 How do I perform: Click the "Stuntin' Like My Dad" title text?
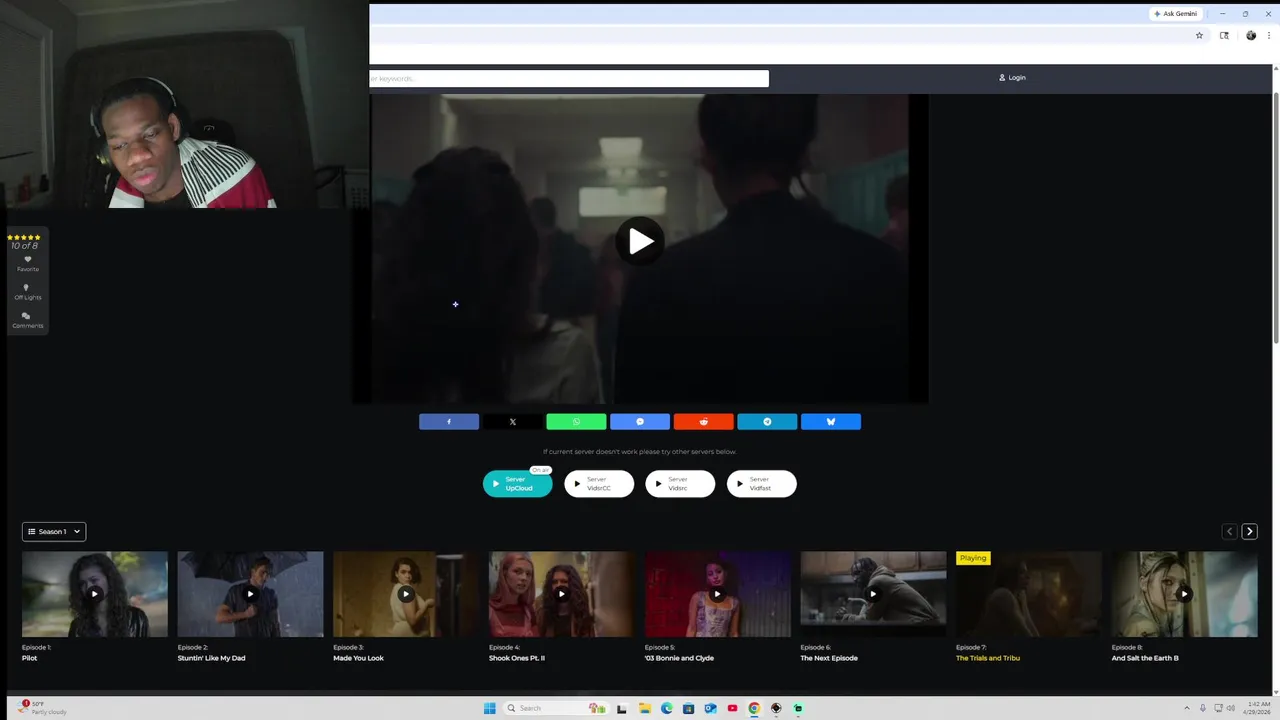point(211,658)
